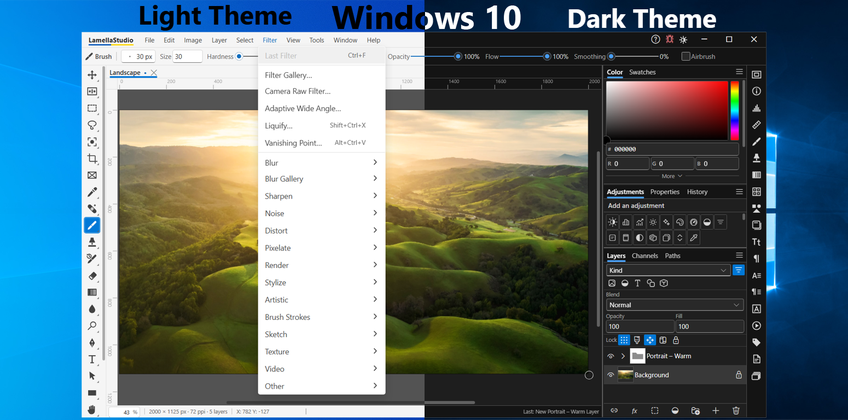The height and width of the screenshot is (420, 848).
Task: Close the Landscape document tab
Action: tap(154, 72)
